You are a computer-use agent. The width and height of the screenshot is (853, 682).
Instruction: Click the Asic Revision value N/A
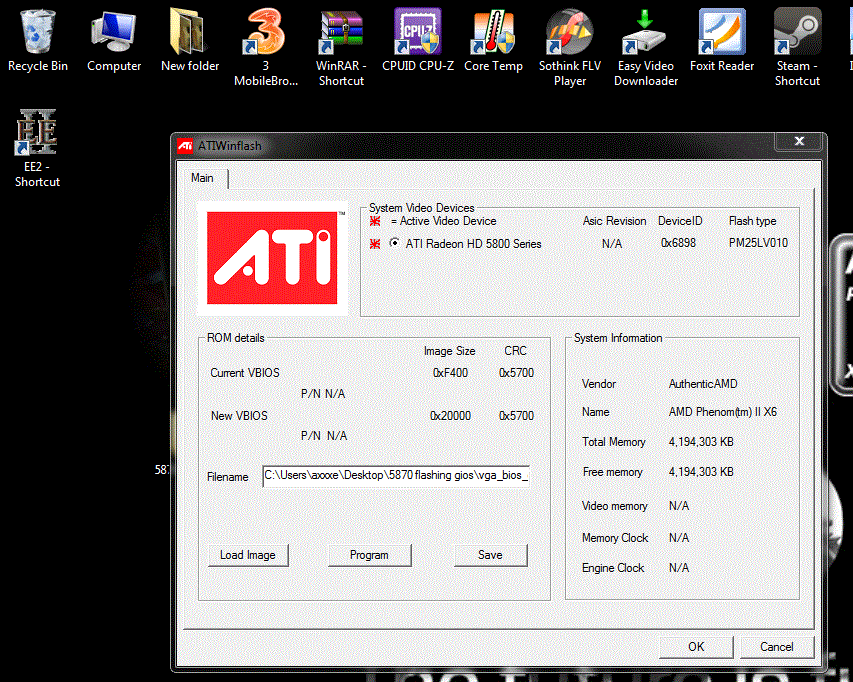(612, 244)
